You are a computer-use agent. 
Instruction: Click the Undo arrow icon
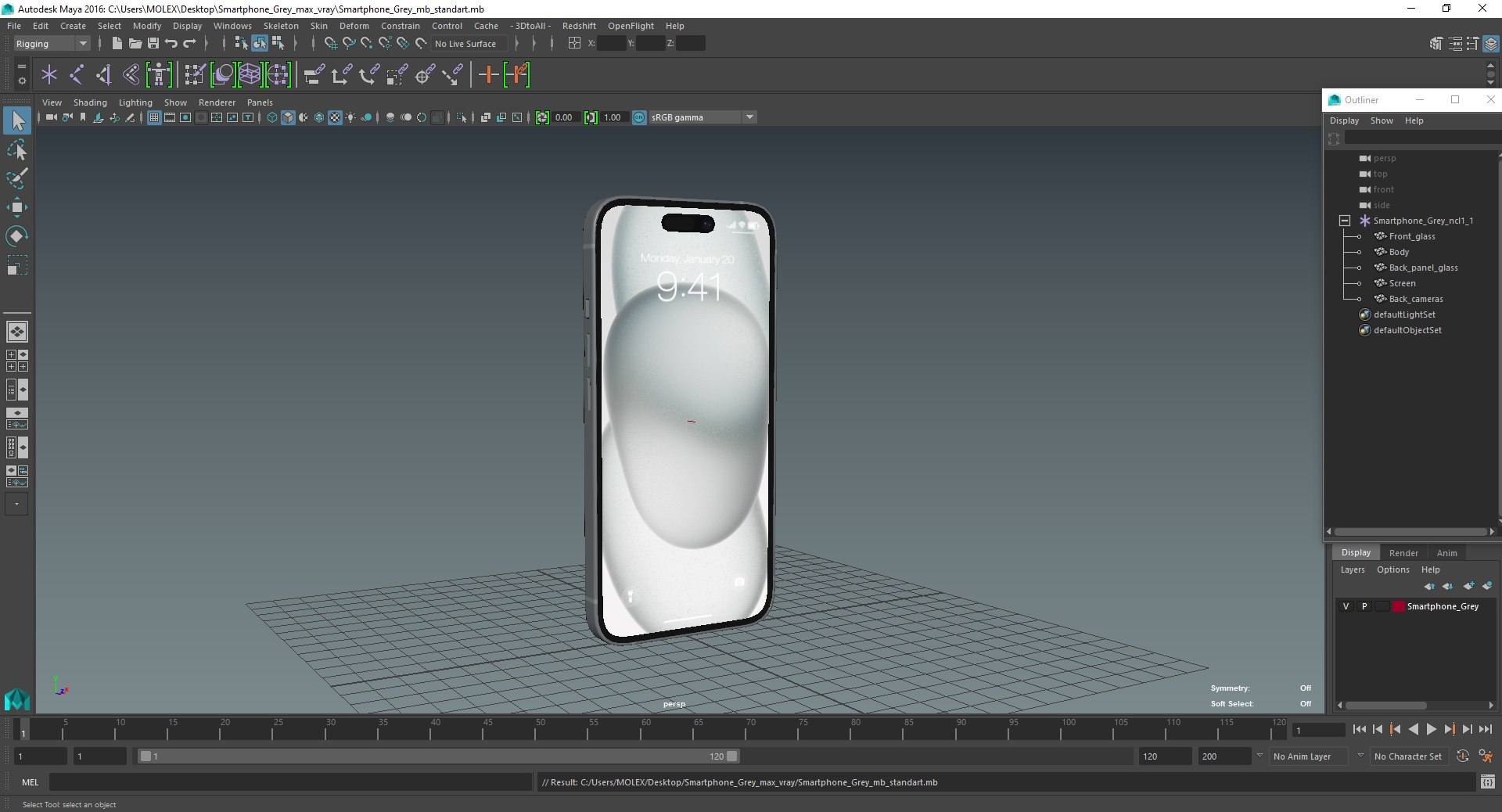coord(171,43)
